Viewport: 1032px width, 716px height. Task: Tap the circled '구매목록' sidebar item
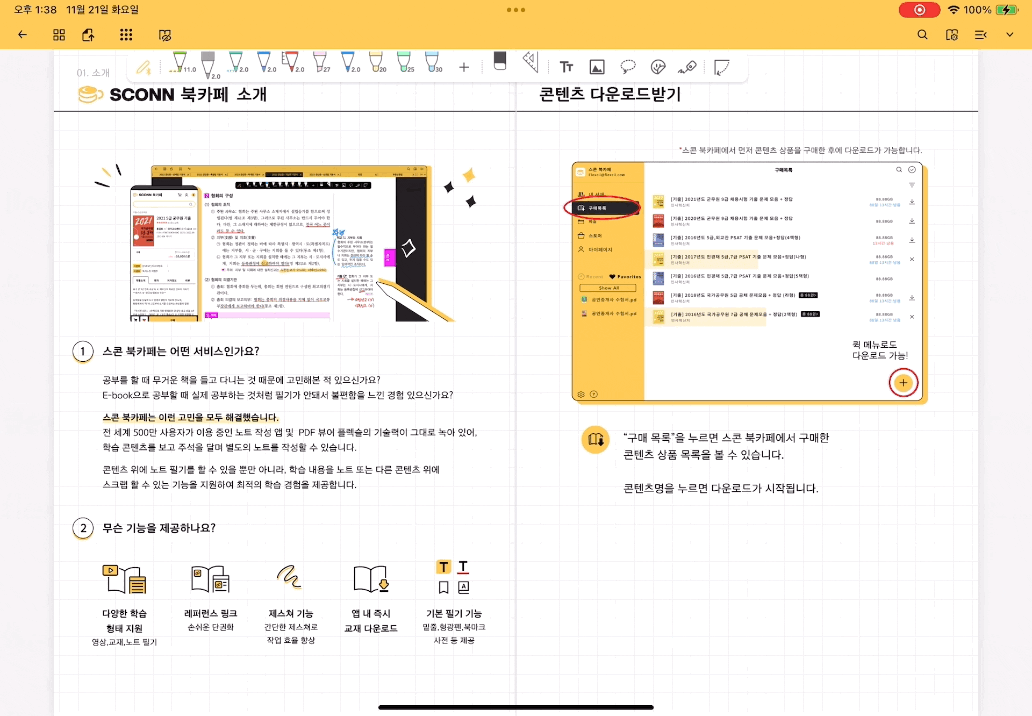point(602,208)
